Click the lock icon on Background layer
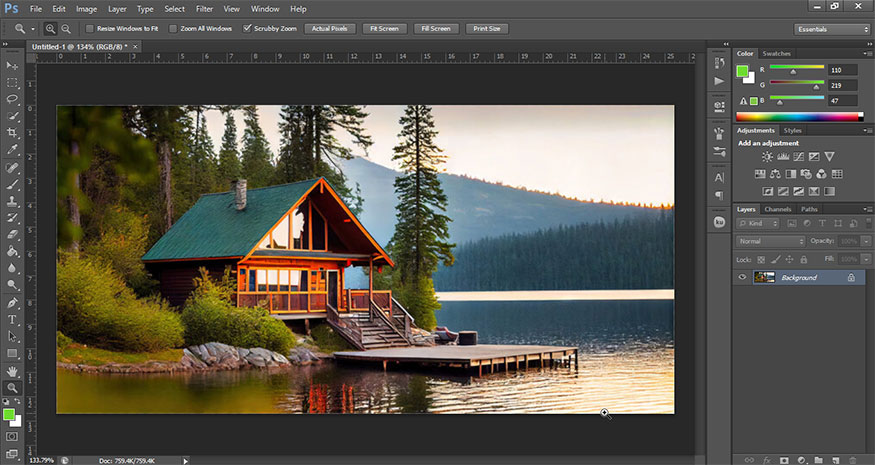This screenshot has width=875, height=465. [851, 277]
